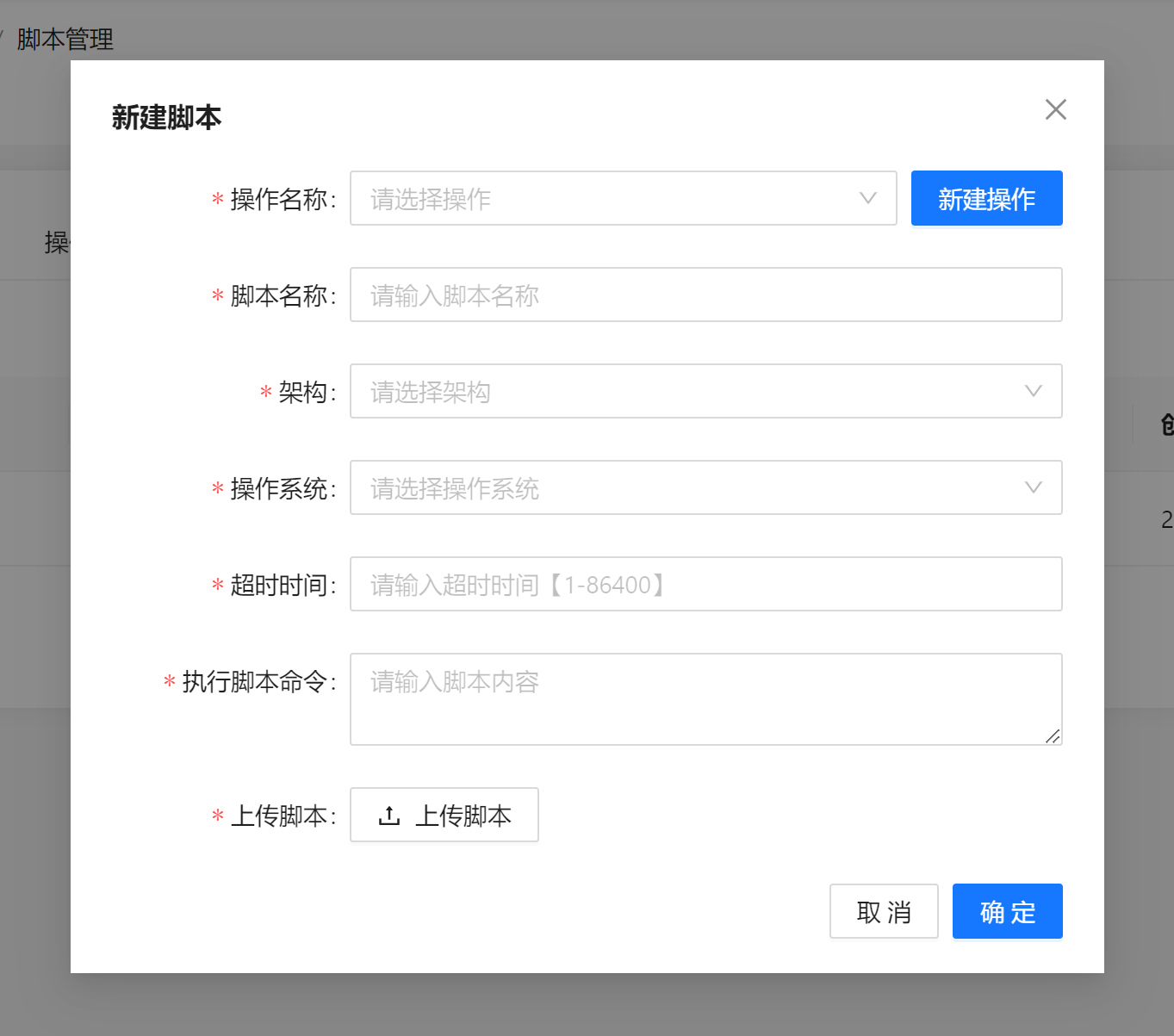Focus the 请输入脚本名称 input field
The height and width of the screenshot is (1036, 1174).
(705, 295)
